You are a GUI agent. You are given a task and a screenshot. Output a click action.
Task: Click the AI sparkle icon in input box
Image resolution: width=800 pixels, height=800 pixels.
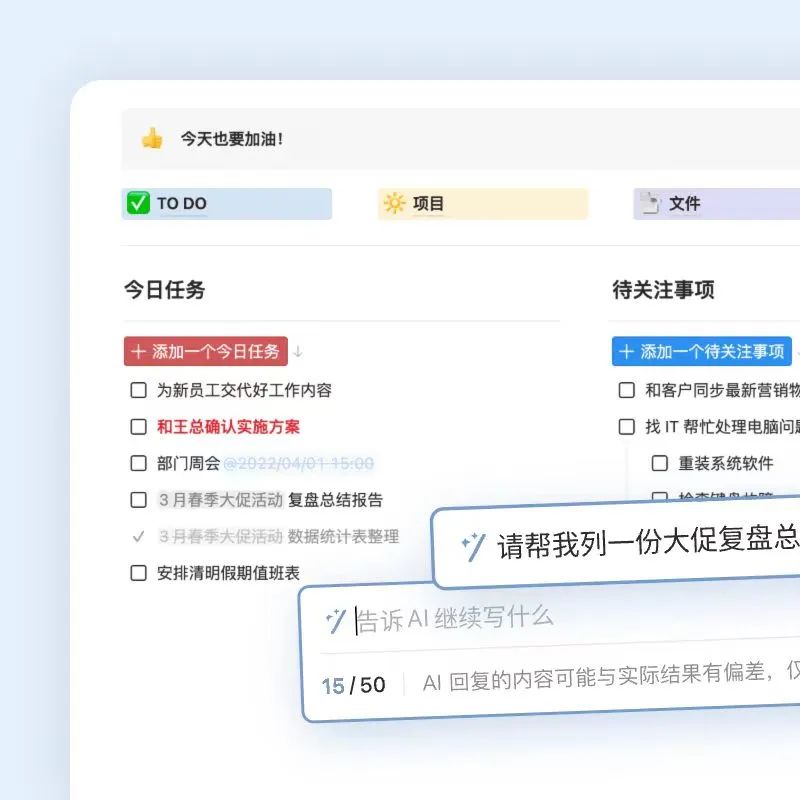(336, 619)
